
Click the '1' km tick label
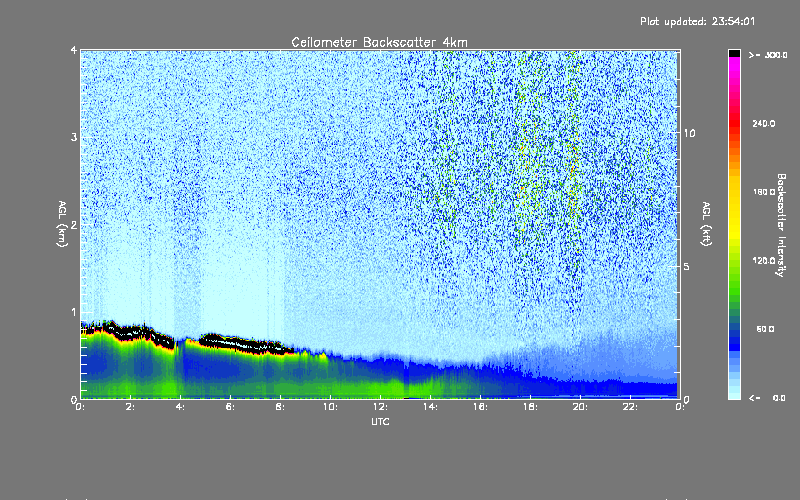[x=74, y=312]
